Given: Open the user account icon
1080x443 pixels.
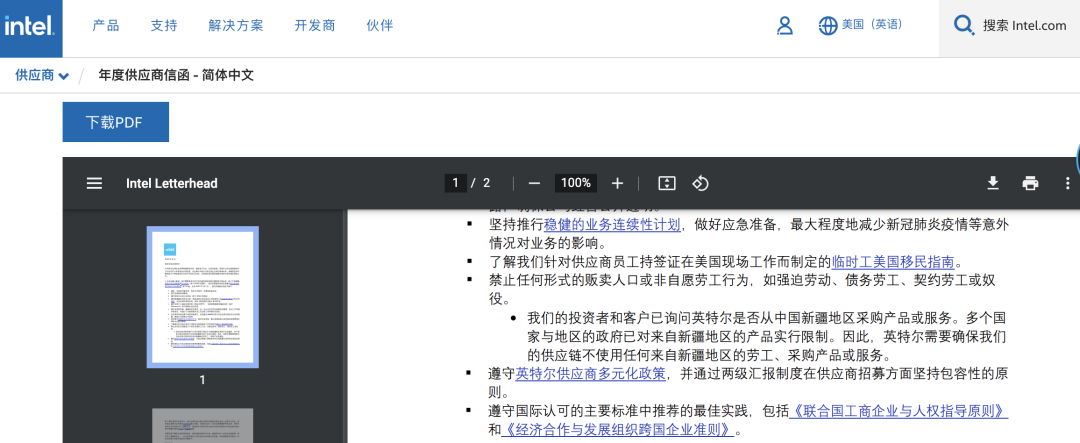Looking at the screenshot, I should click(785, 25).
